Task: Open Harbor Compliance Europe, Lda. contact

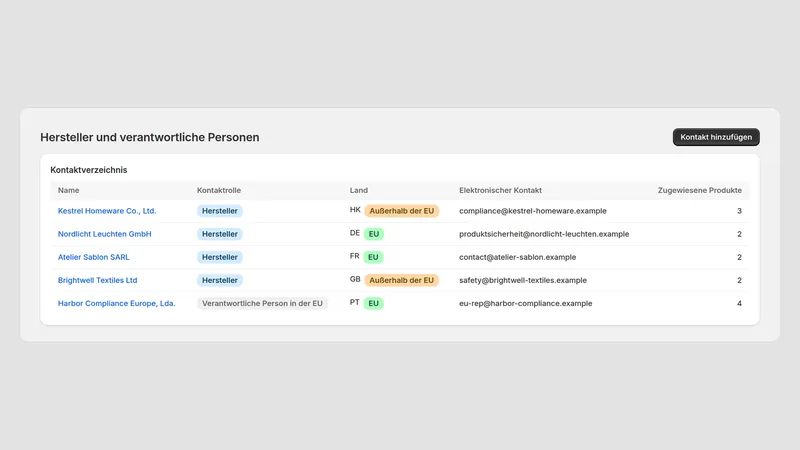Action: click(x=116, y=303)
